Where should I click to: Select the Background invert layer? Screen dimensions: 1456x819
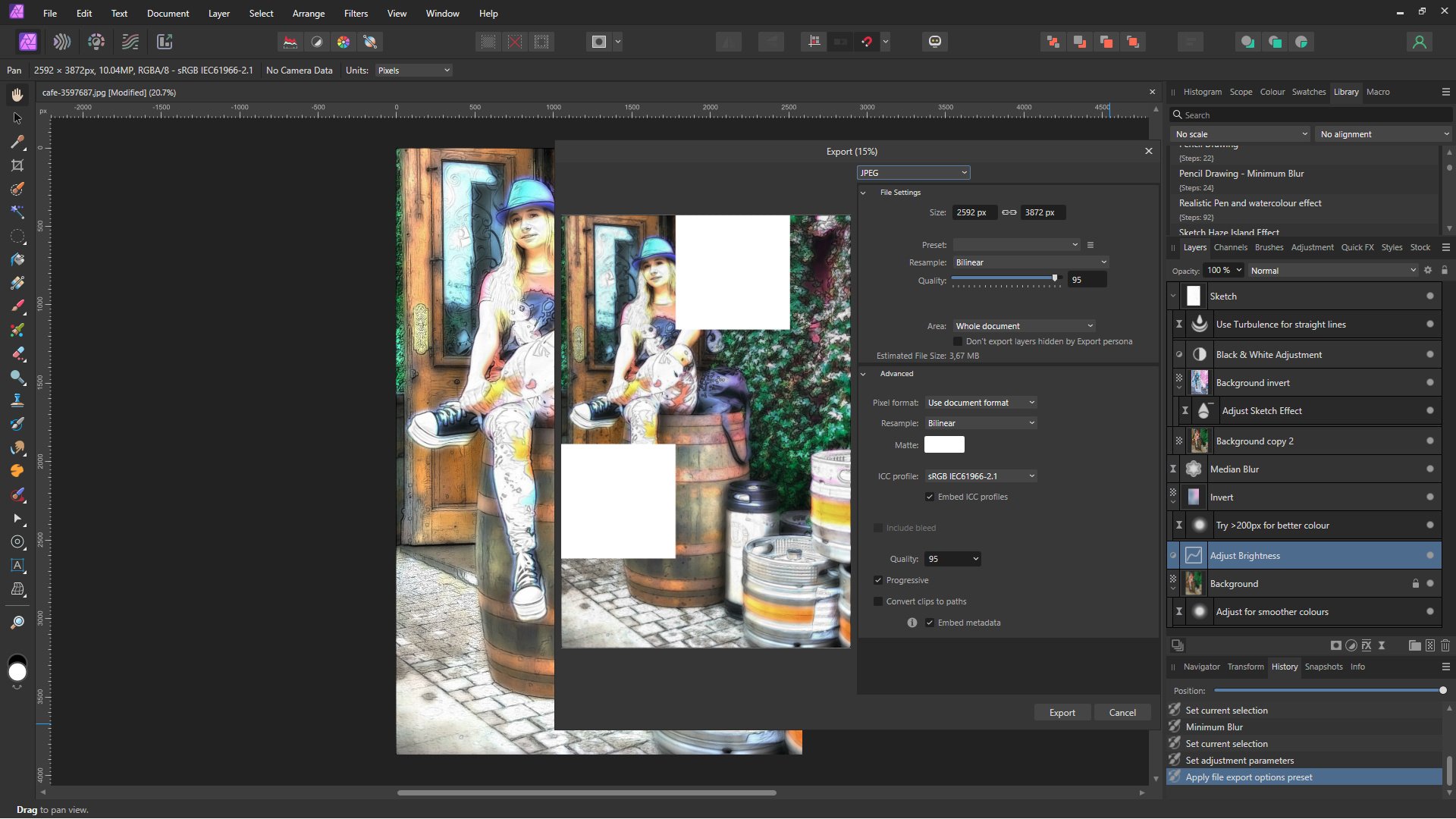[x=1304, y=383]
